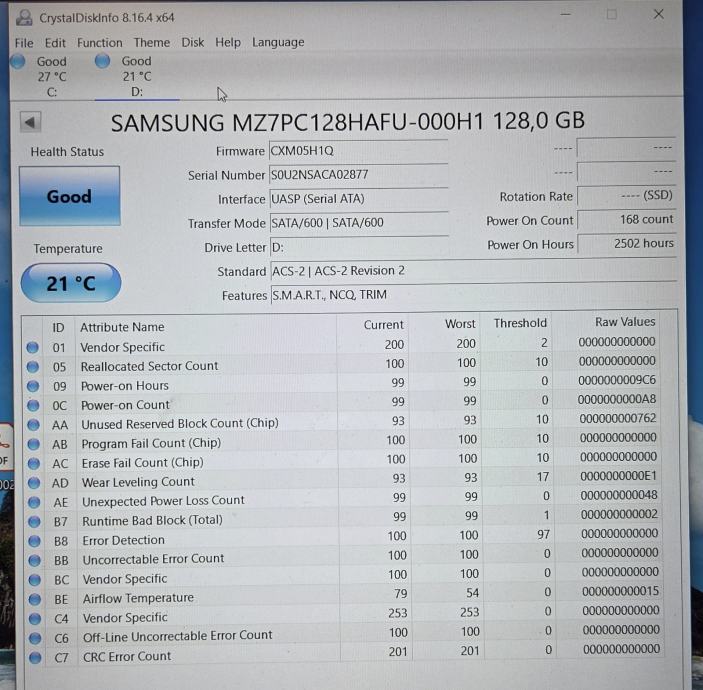Click the 21 °C temperature button
The image size is (703, 690).
tap(71, 283)
